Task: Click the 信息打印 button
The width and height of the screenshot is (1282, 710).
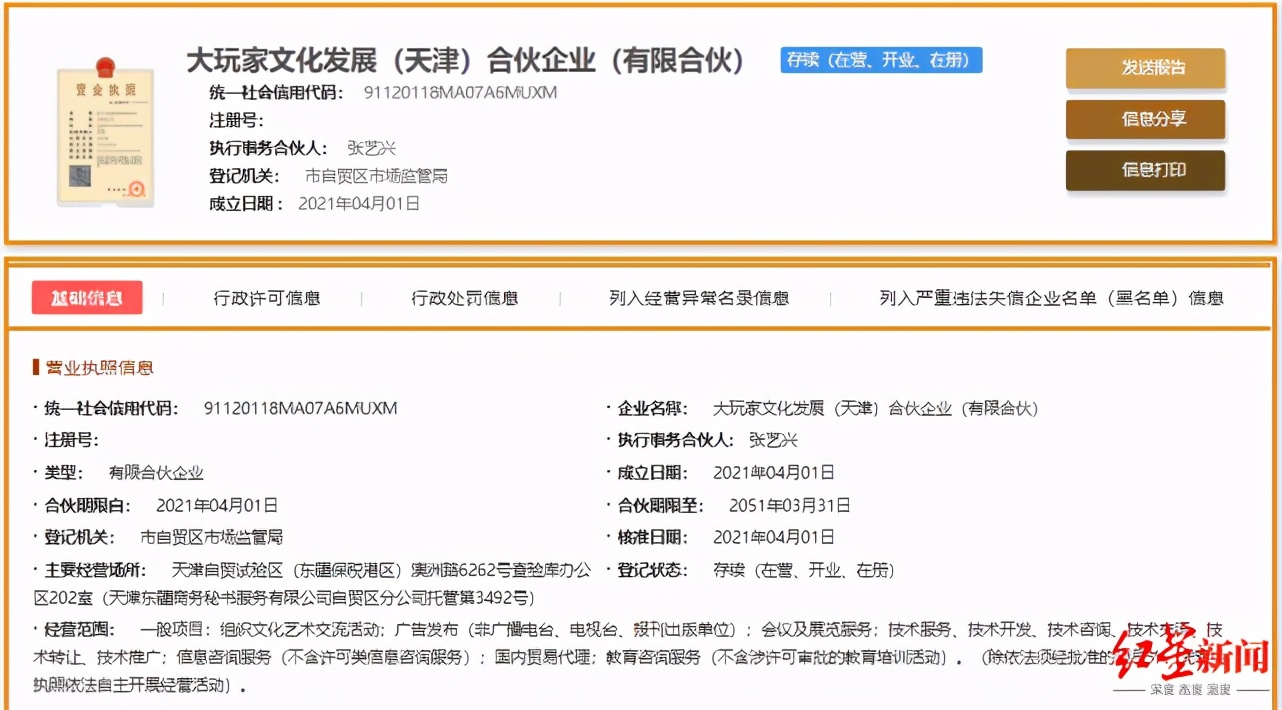Action: [x=1145, y=170]
